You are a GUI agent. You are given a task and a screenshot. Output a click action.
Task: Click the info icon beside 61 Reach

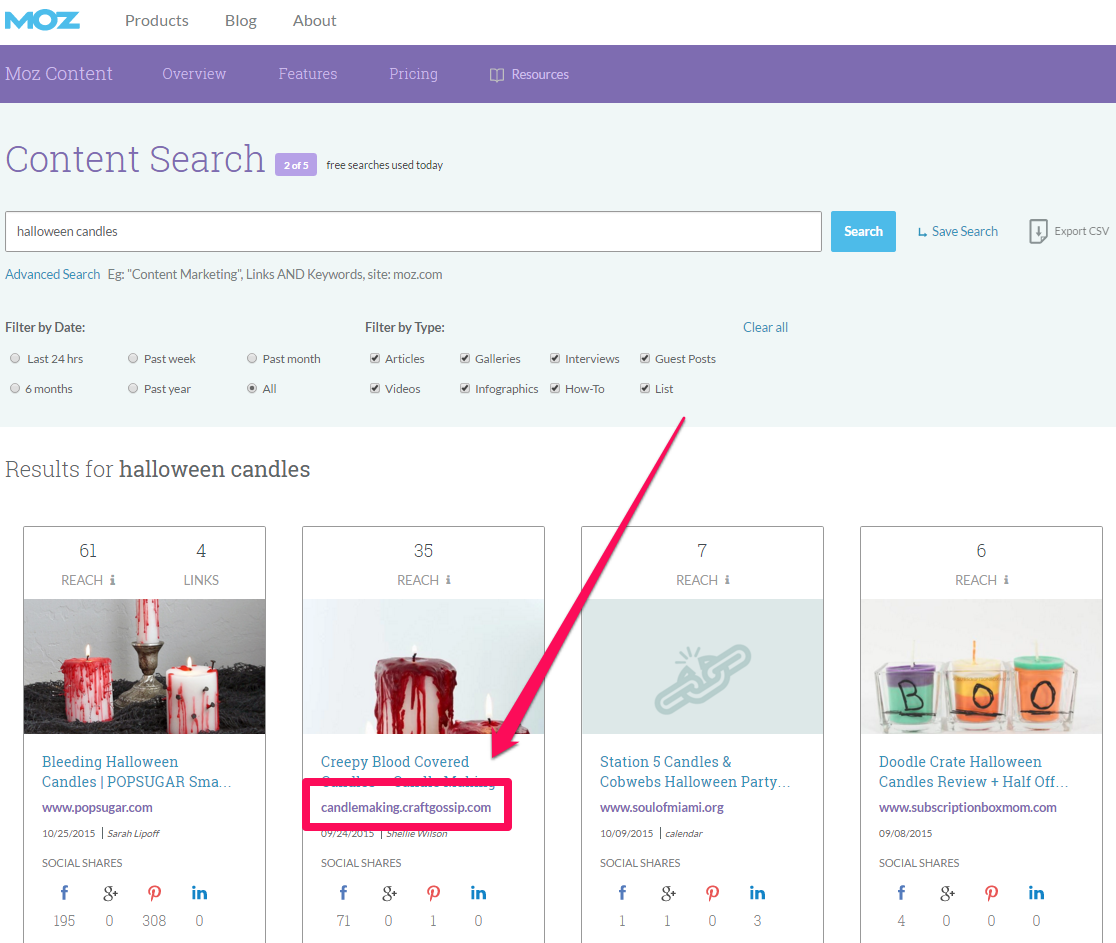click(x=112, y=580)
